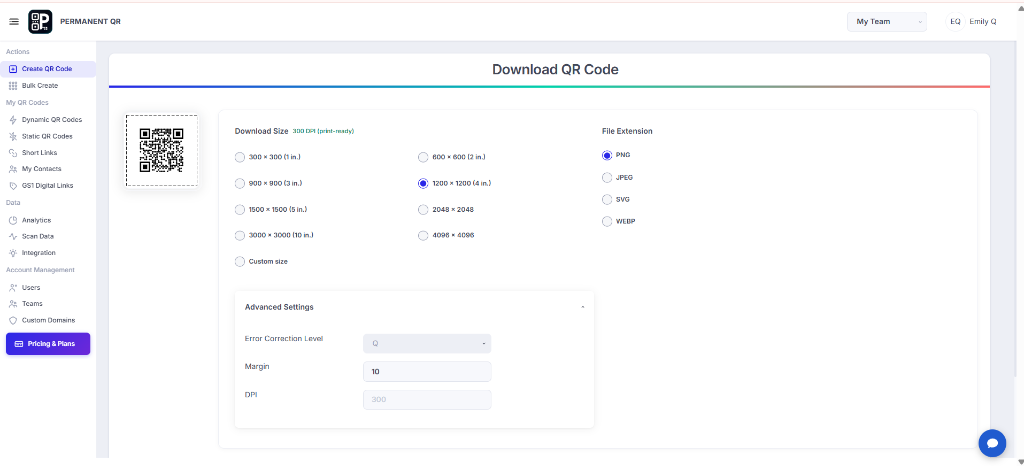
Task: Select 4096 × 4096 size option
Action: click(x=423, y=235)
